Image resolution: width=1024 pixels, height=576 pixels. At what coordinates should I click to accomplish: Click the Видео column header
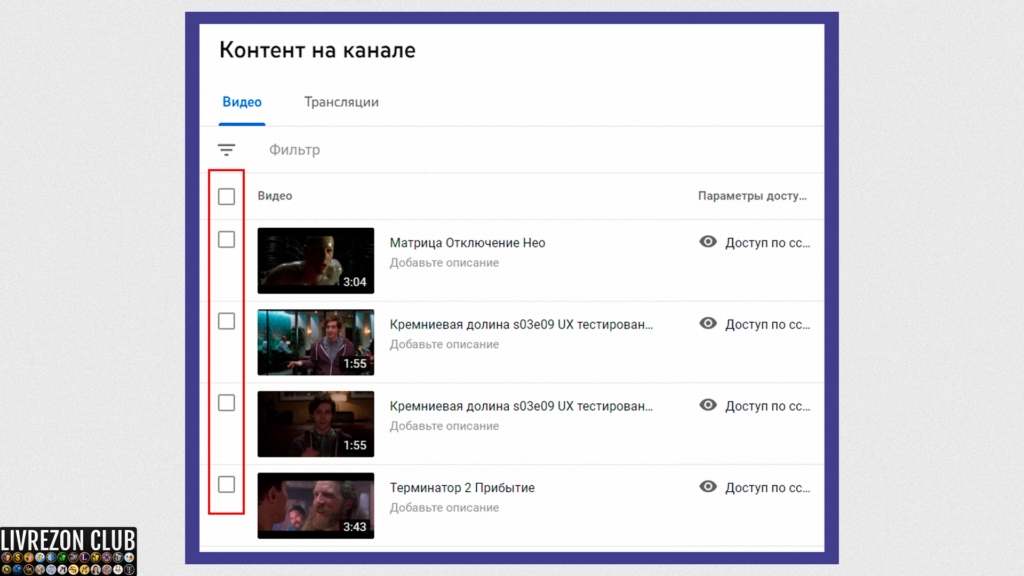point(274,196)
